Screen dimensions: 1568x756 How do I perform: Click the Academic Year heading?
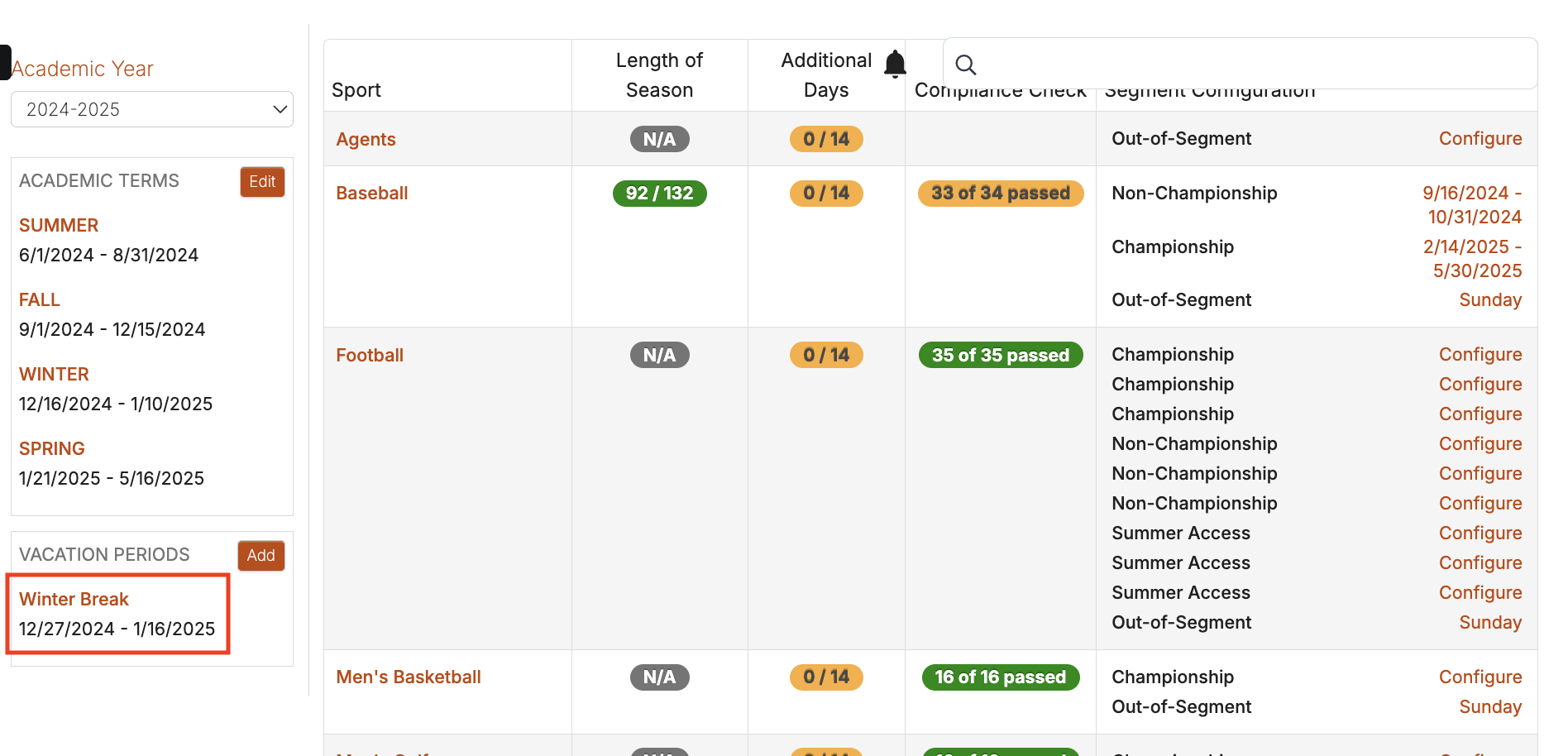[x=83, y=69]
